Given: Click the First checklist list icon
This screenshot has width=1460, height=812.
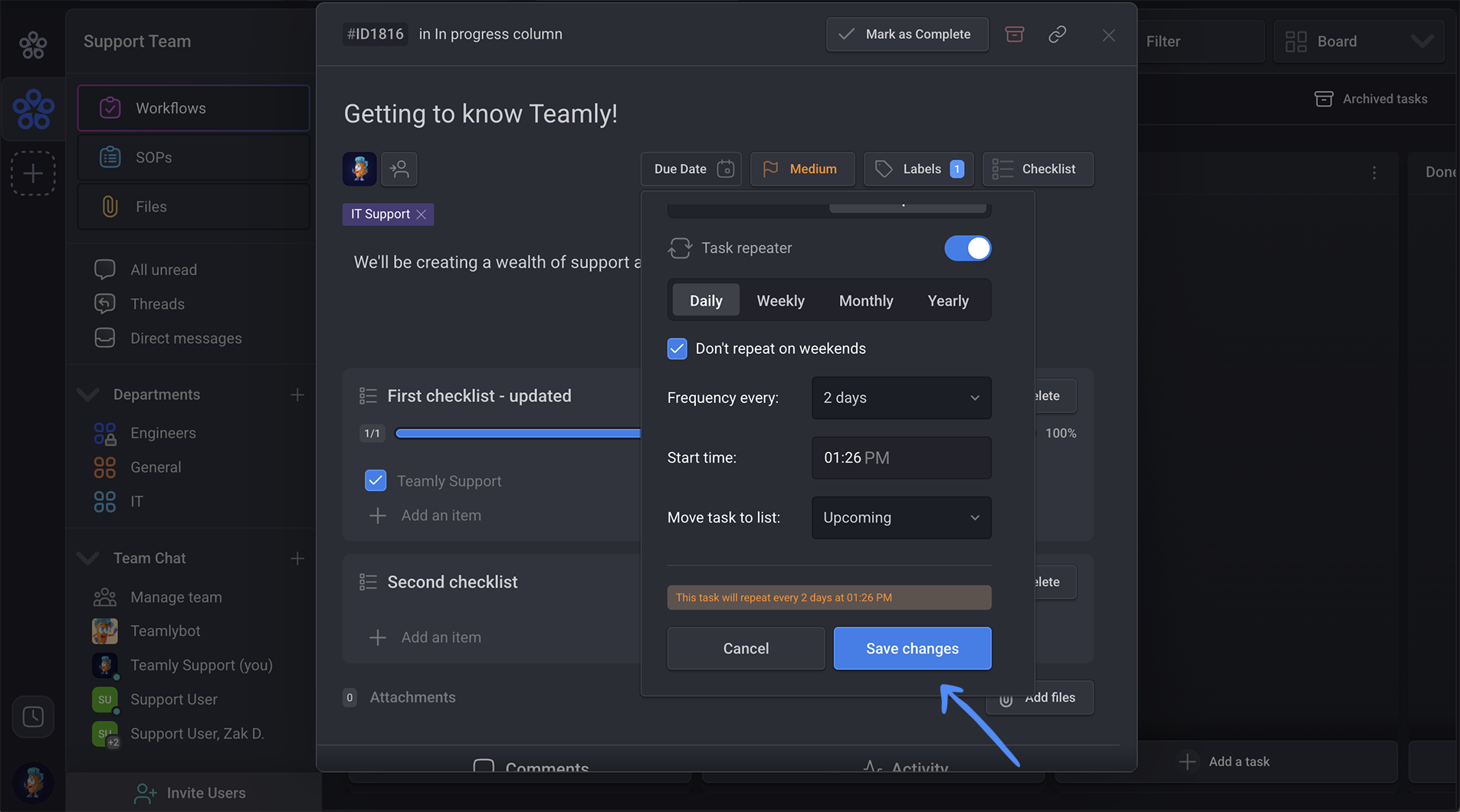Looking at the screenshot, I should pyautogui.click(x=368, y=396).
